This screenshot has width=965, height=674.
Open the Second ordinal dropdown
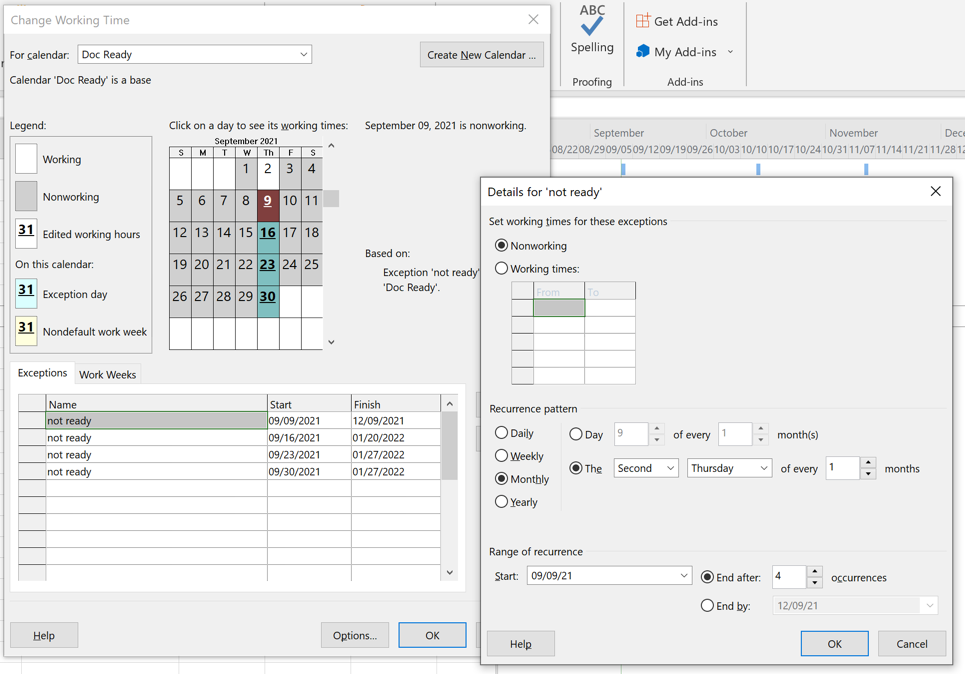pos(646,468)
